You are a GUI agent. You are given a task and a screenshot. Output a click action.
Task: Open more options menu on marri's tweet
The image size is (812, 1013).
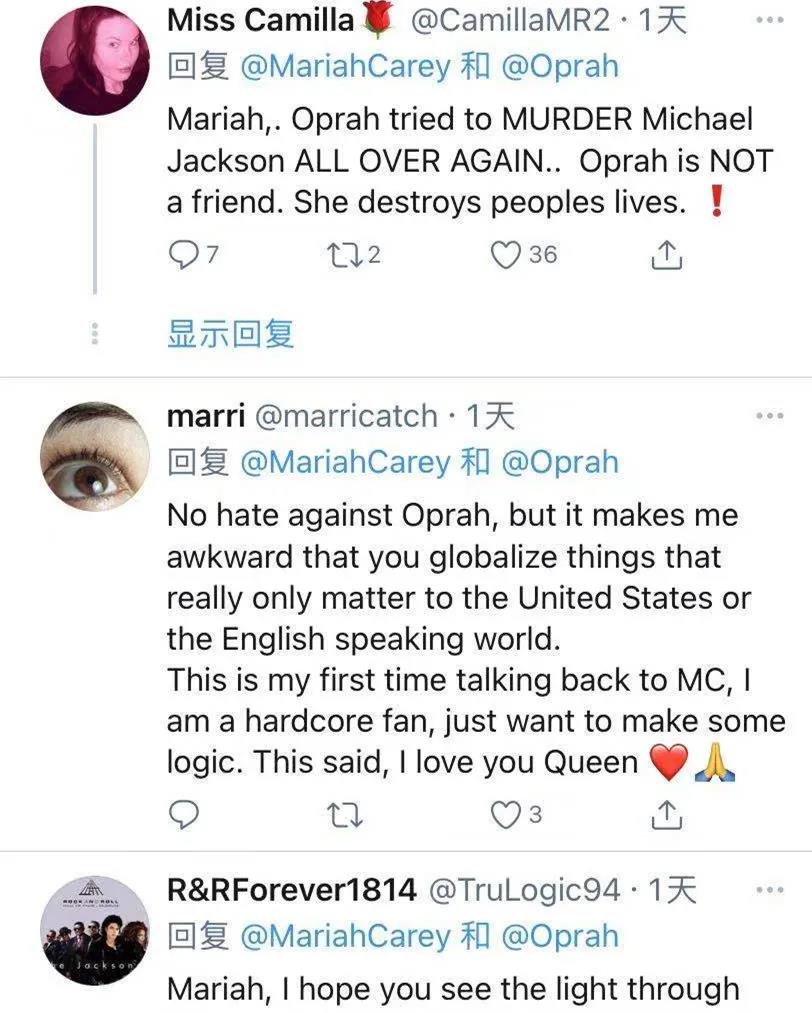(x=770, y=416)
